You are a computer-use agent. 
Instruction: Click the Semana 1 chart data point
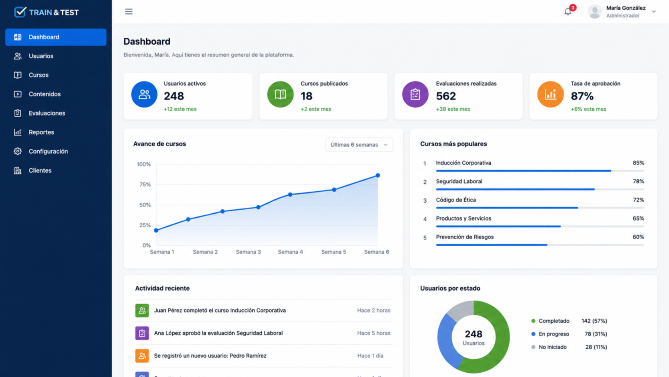(156, 230)
